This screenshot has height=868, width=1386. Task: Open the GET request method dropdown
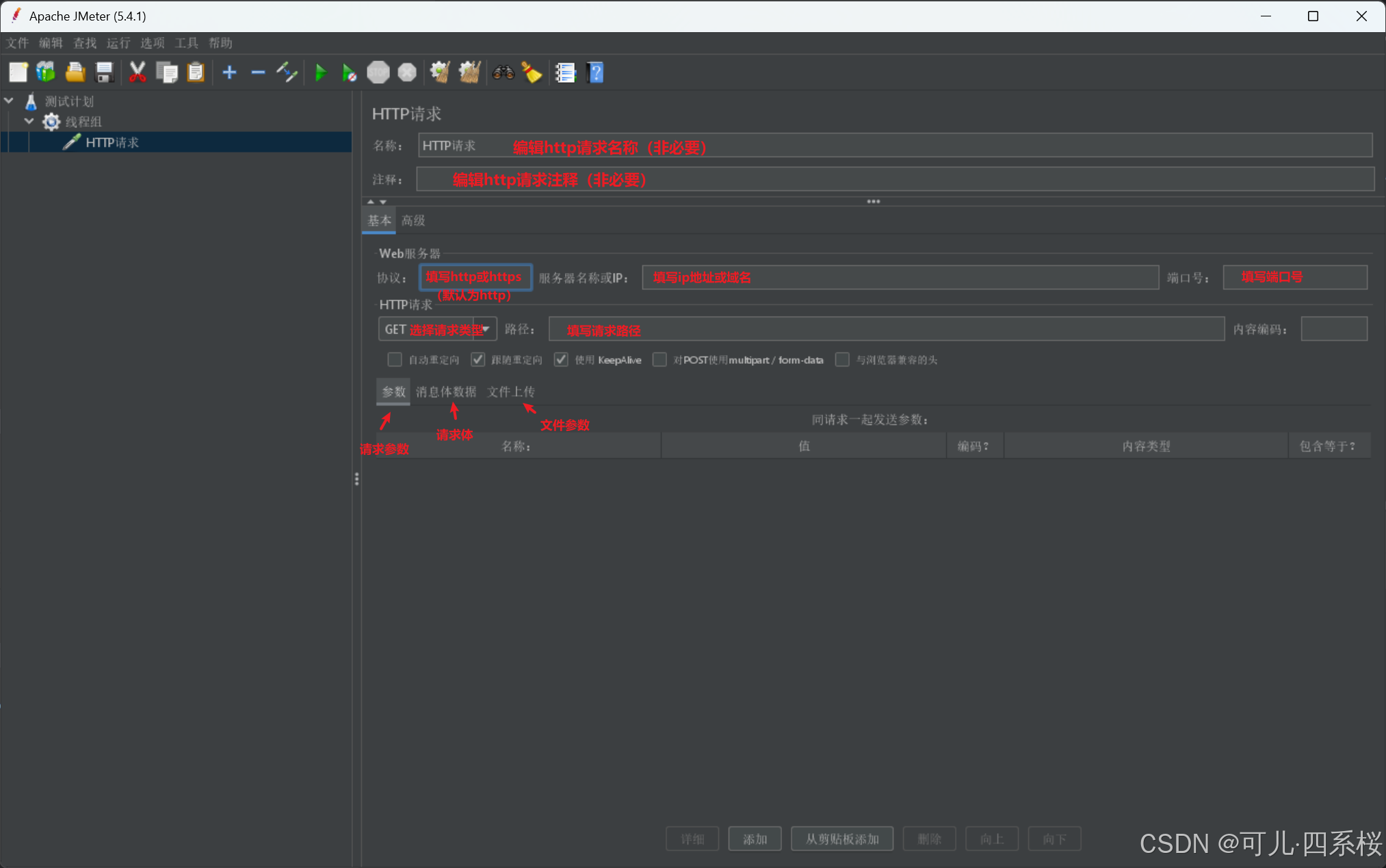tap(486, 329)
